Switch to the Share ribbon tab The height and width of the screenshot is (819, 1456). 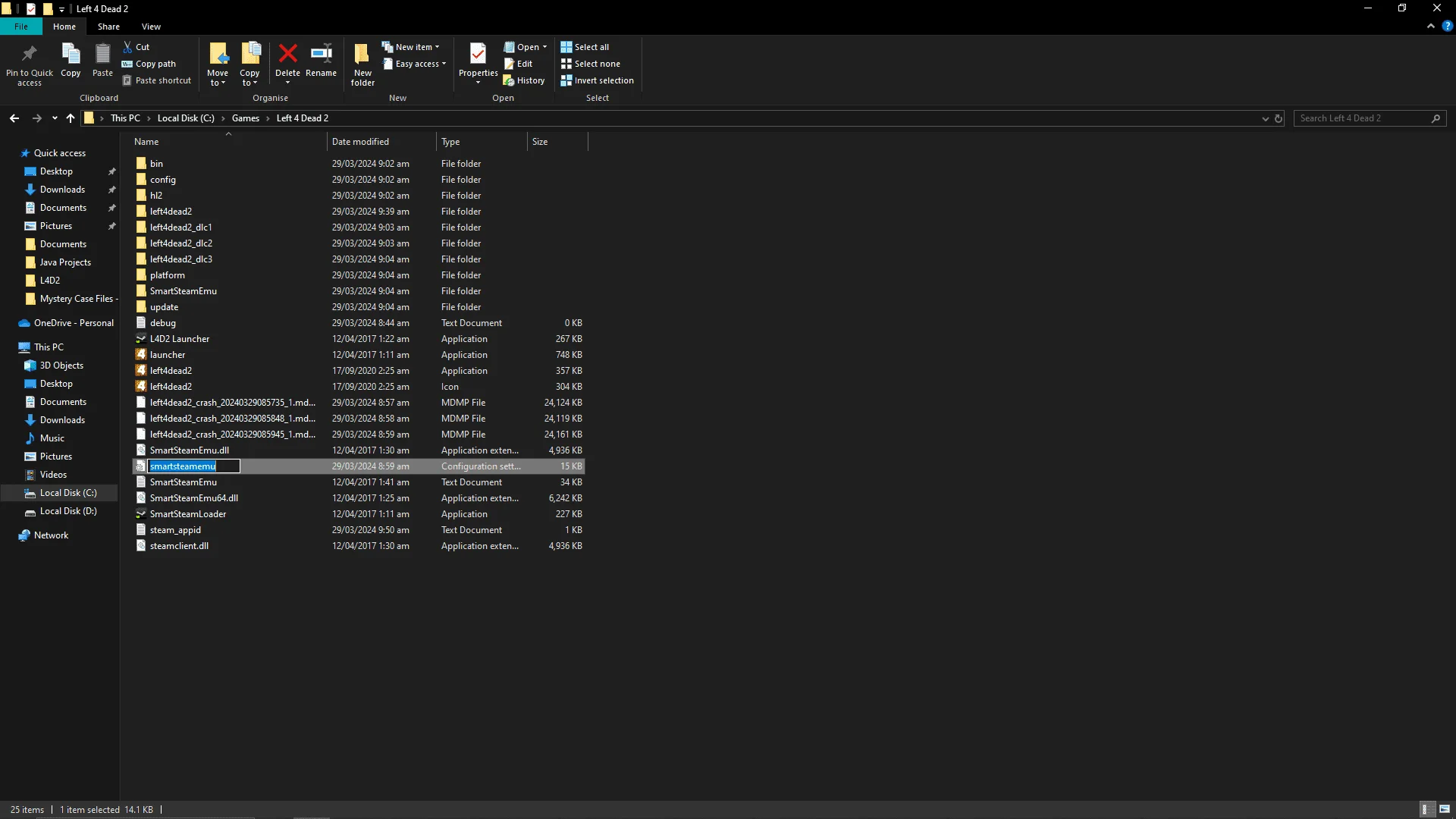[108, 27]
